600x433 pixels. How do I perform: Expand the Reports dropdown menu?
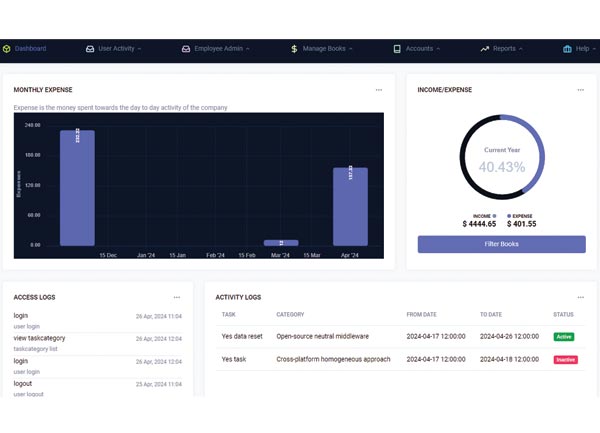[509, 48]
